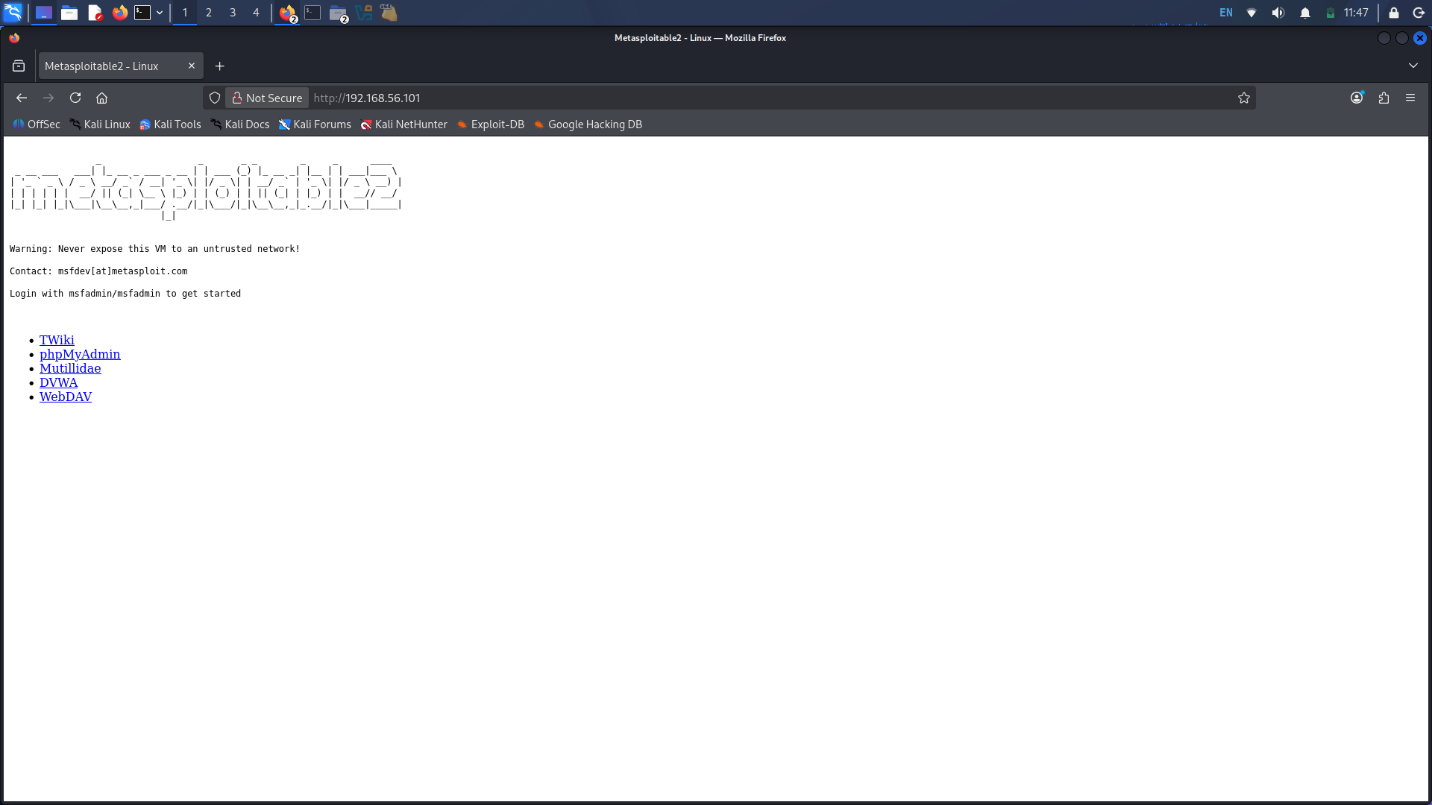
Task: Open Firefox View tab overview button
Action: pos(18,66)
